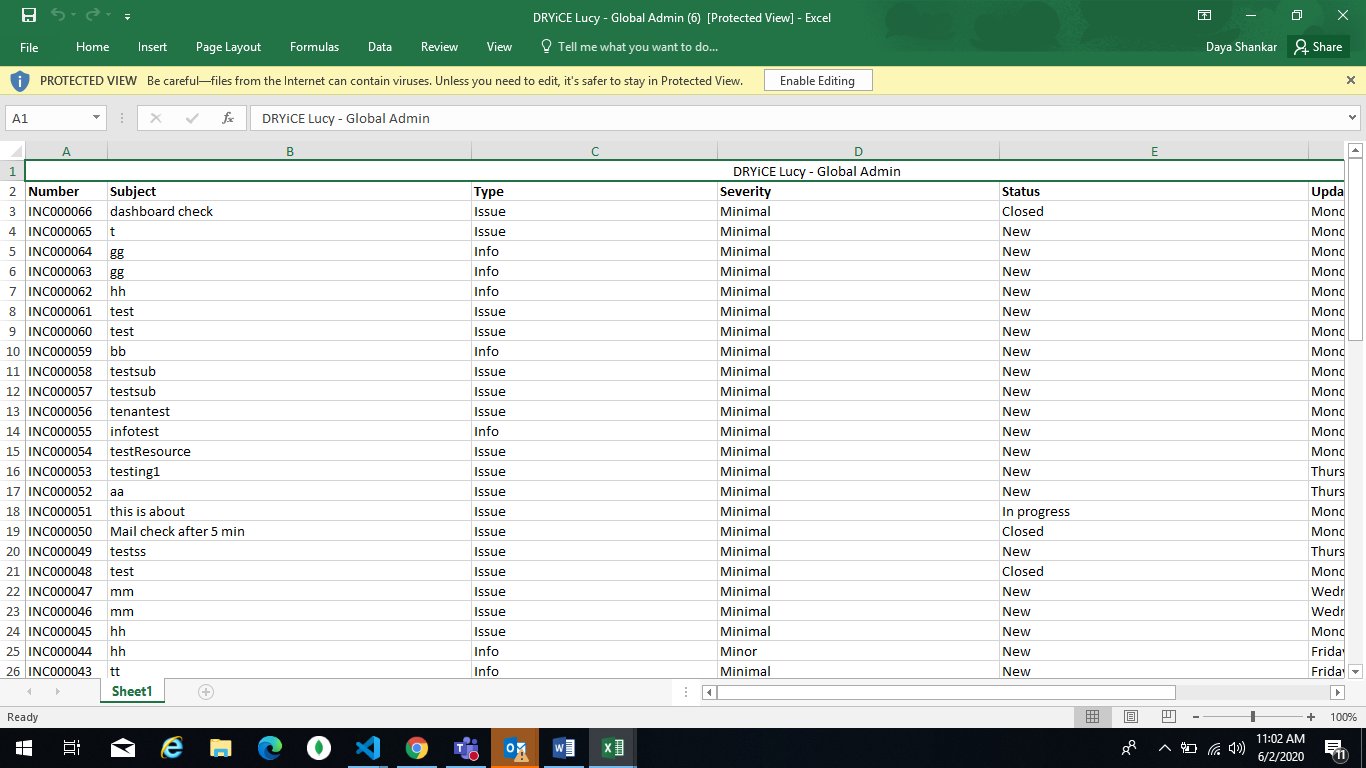The width and height of the screenshot is (1366, 768).
Task: Open Microsoft Teams from taskbar
Action: pyautogui.click(x=466, y=748)
